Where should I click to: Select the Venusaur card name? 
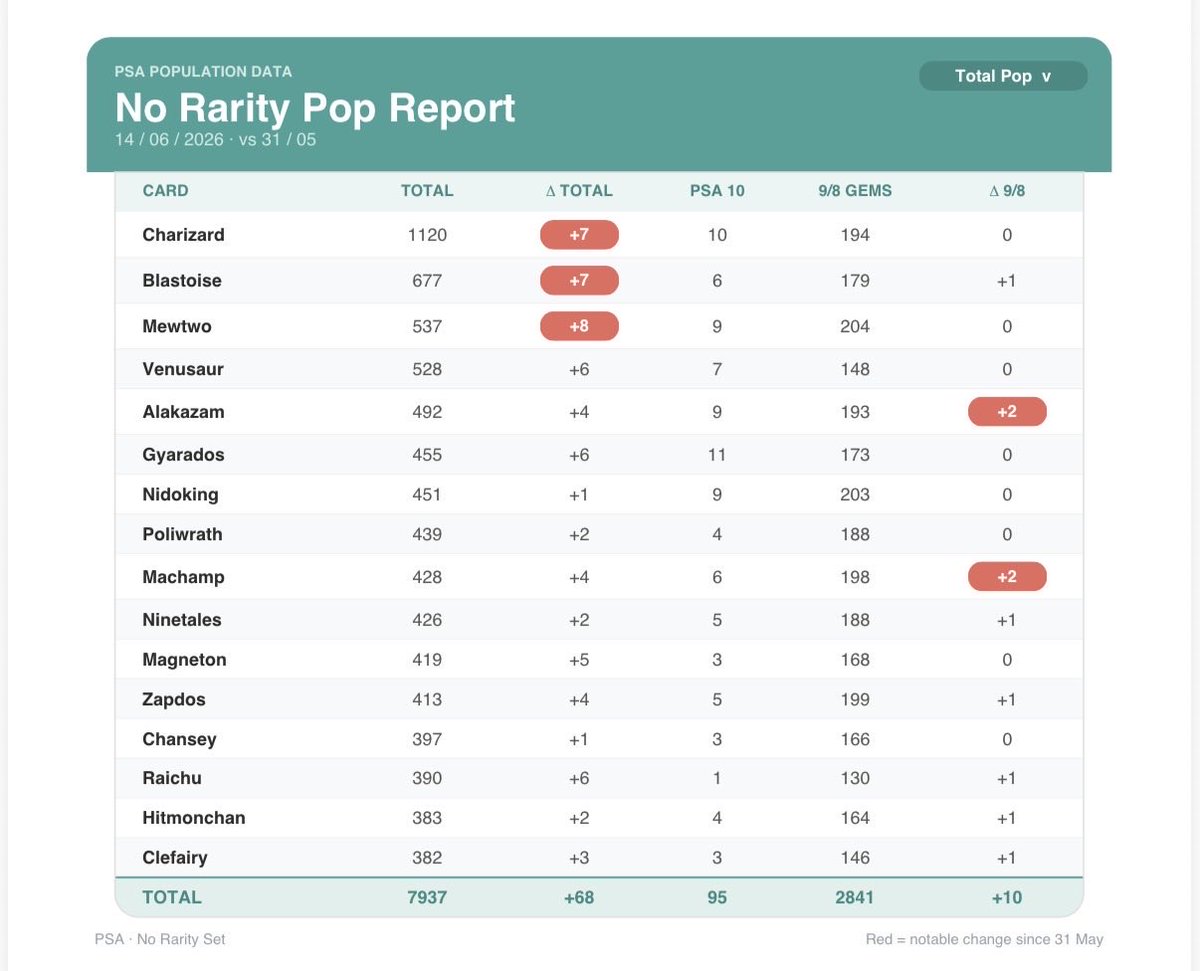point(183,369)
